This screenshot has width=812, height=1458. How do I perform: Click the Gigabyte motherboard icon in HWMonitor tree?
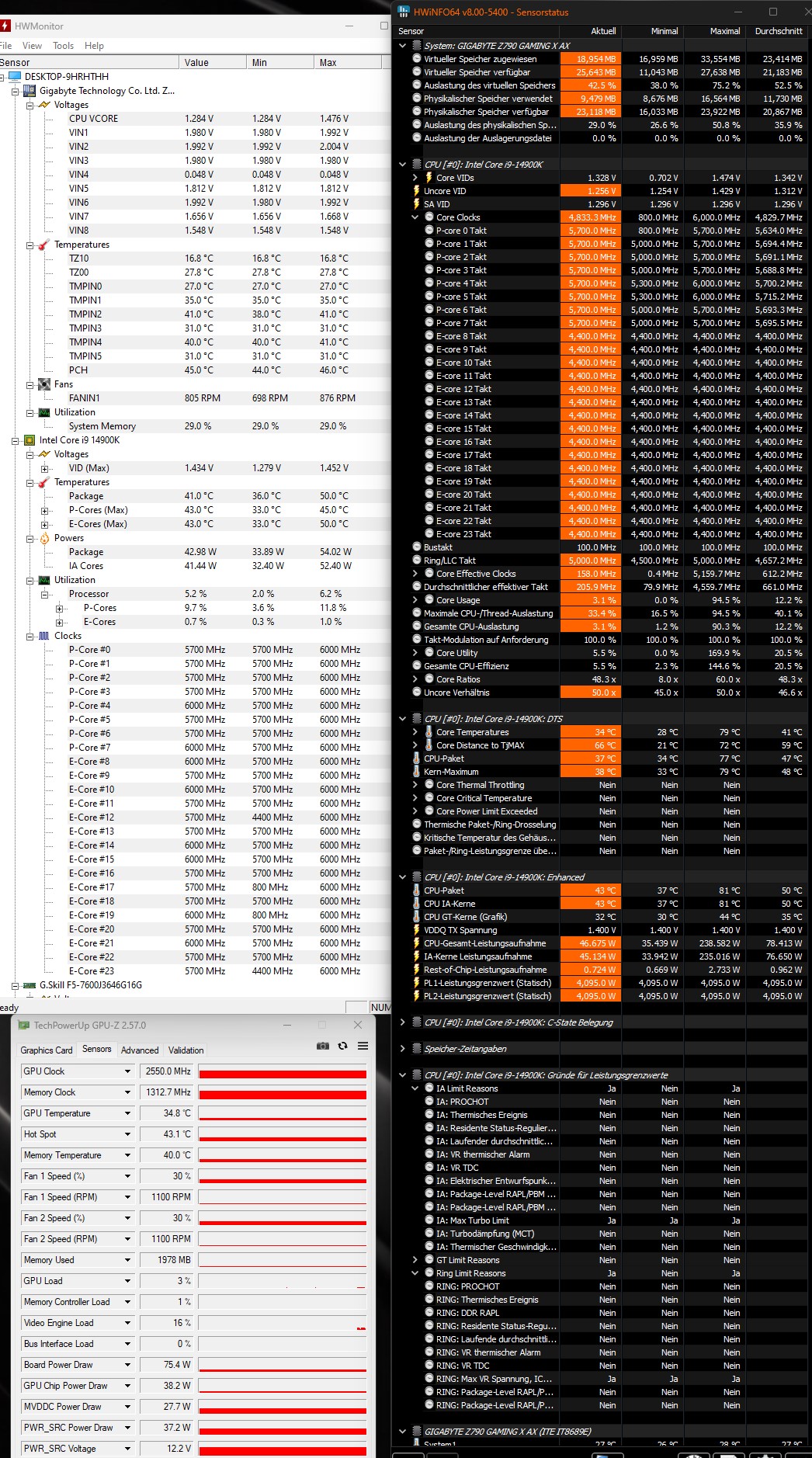[x=29, y=91]
